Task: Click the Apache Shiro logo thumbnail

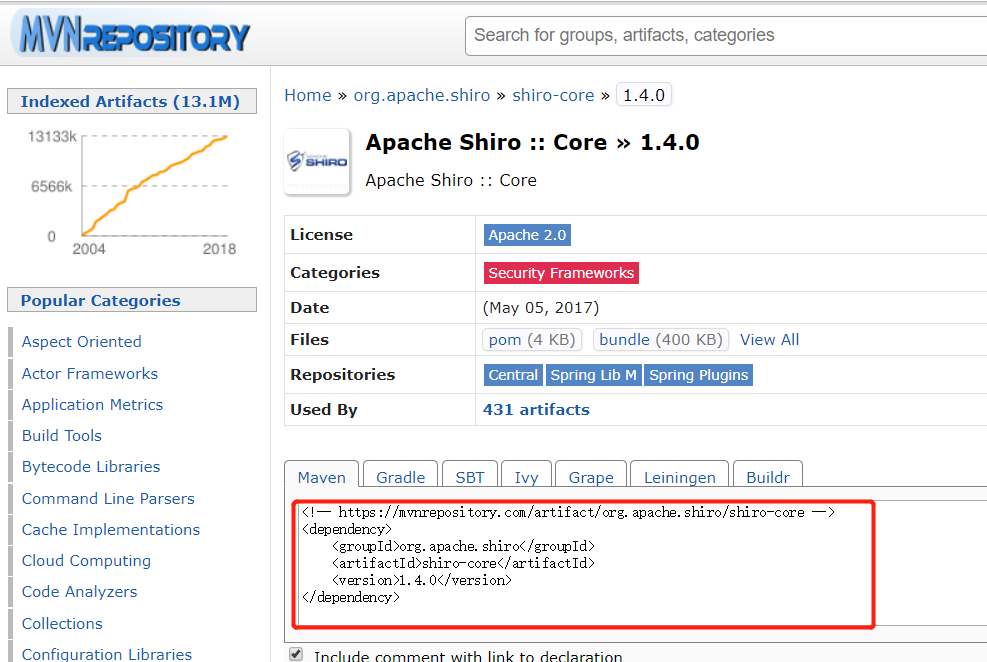Action: coord(317,162)
